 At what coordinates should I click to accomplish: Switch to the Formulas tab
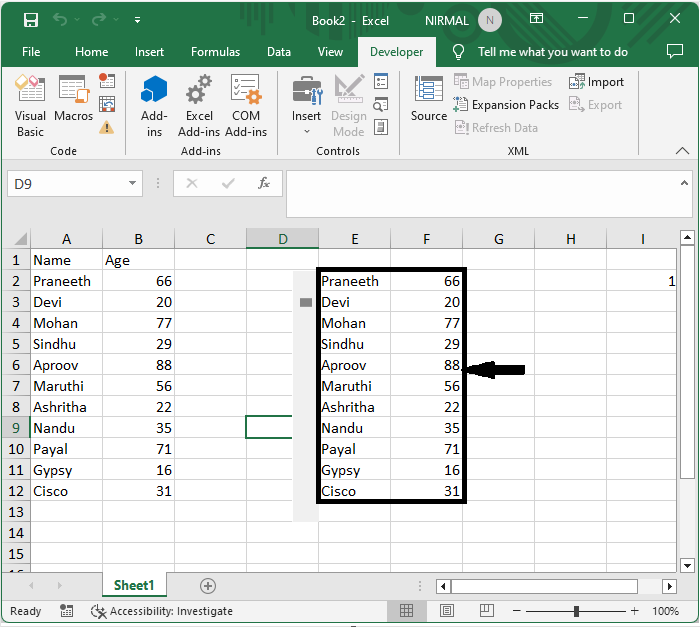tap(215, 52)
